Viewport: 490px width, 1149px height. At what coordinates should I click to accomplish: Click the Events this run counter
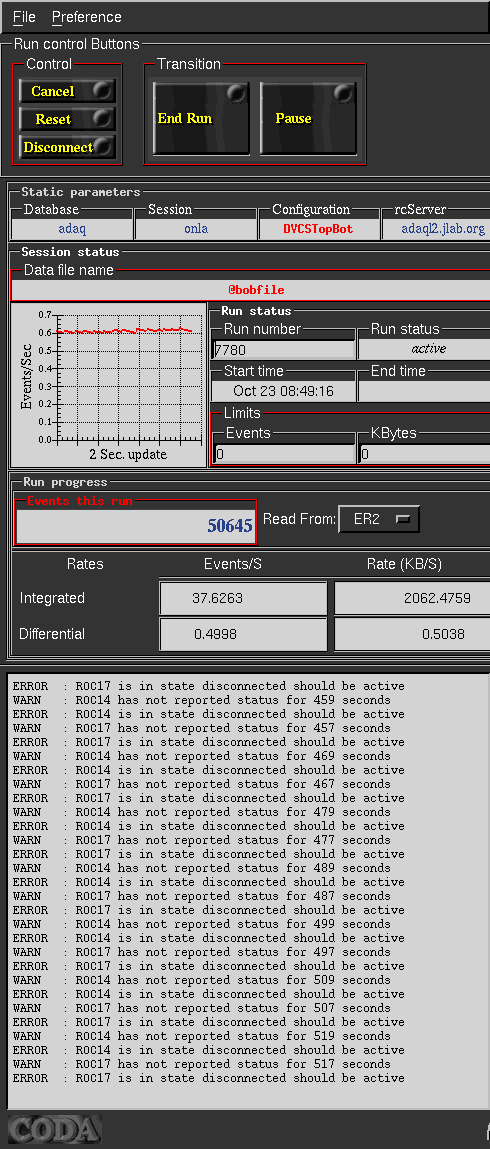pos(136,526)
